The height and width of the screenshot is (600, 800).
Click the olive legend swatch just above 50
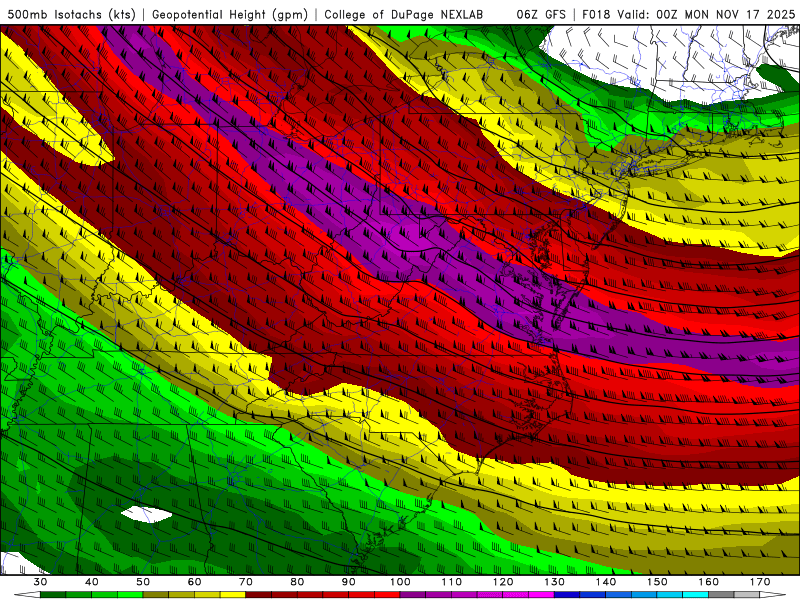[156, 595]
